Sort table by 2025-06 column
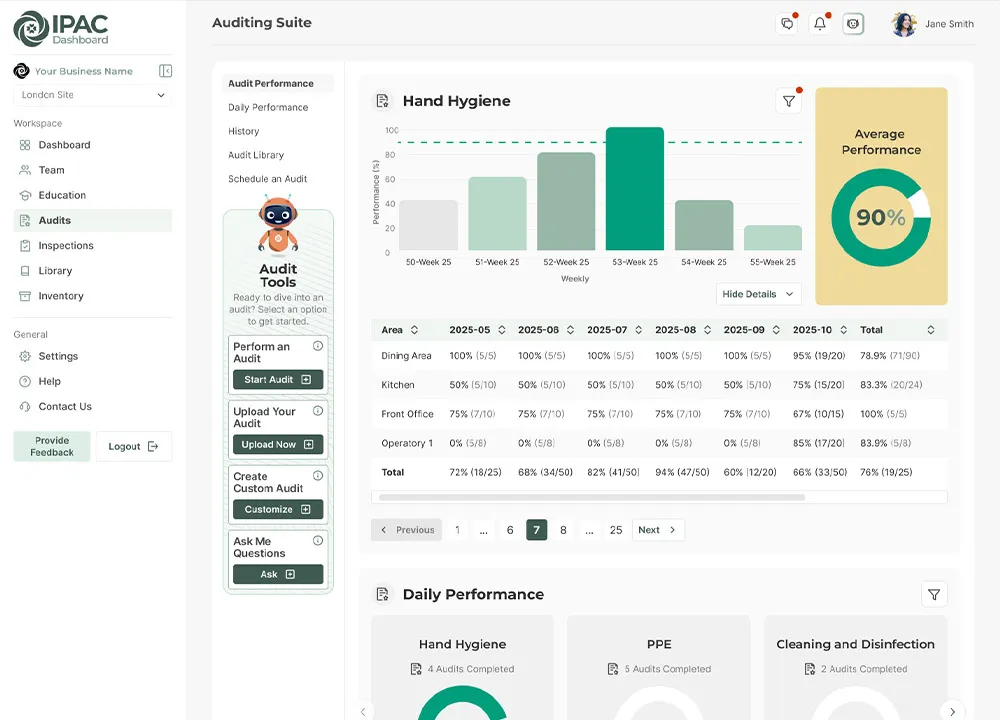Viewport: 1000px width, 720px height. [x=570, y=330]
